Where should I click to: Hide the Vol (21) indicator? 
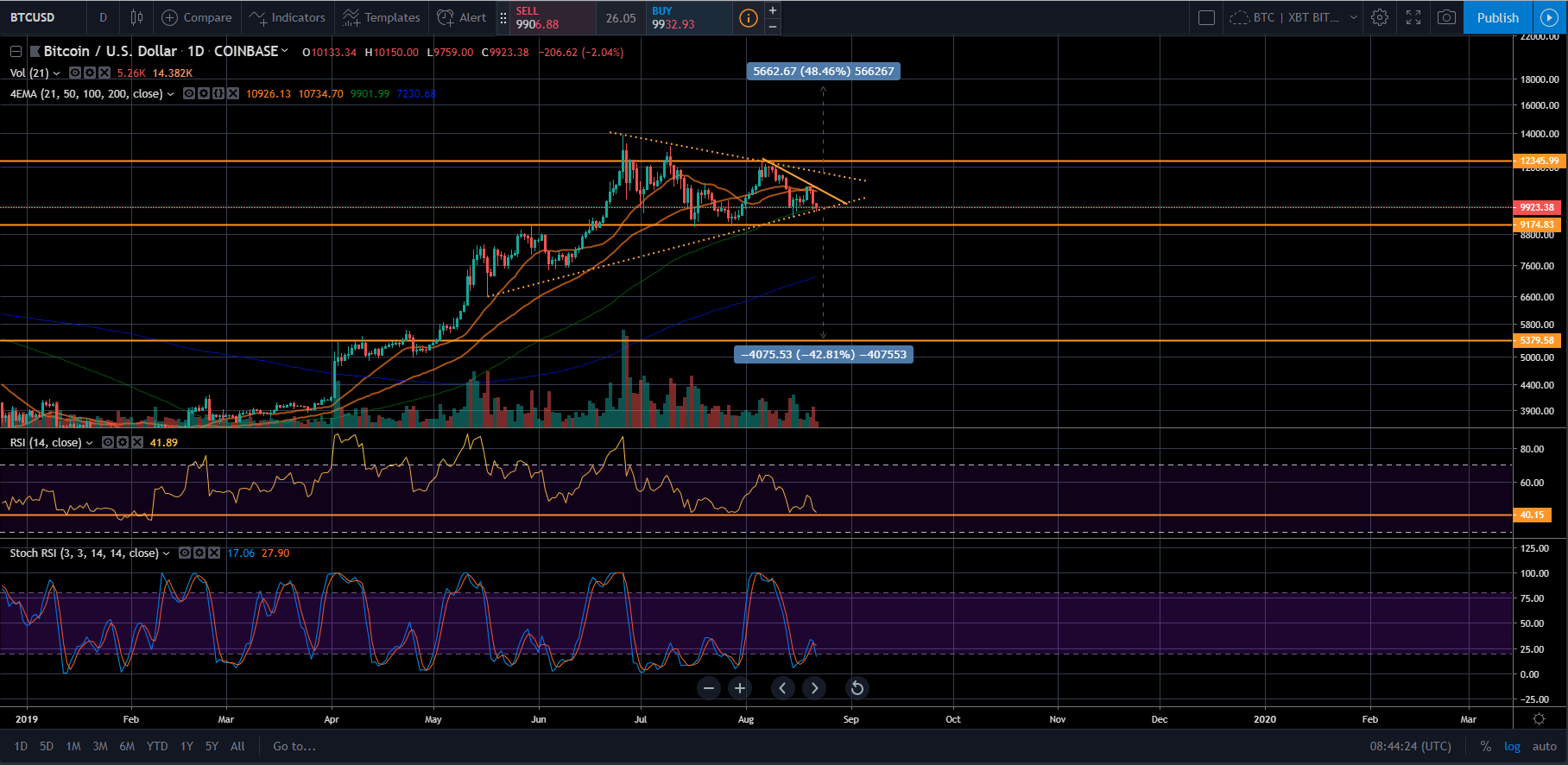click(x=75, y=73)
